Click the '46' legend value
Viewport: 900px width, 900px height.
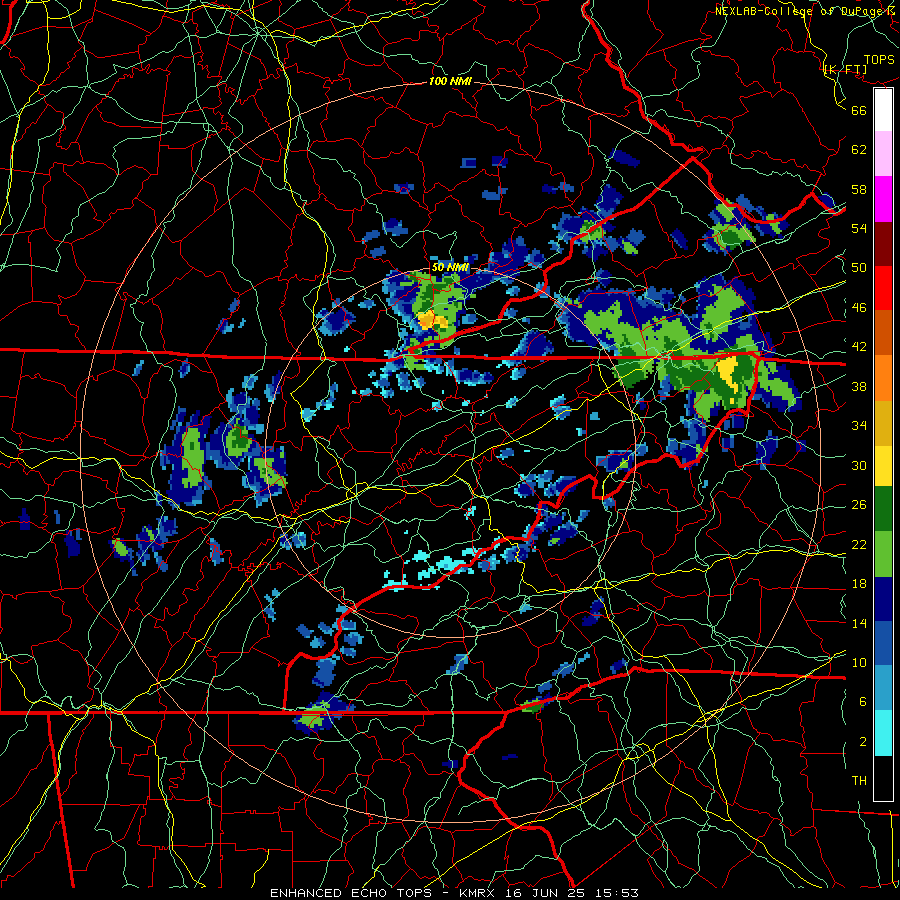click(x=859, y=308)
